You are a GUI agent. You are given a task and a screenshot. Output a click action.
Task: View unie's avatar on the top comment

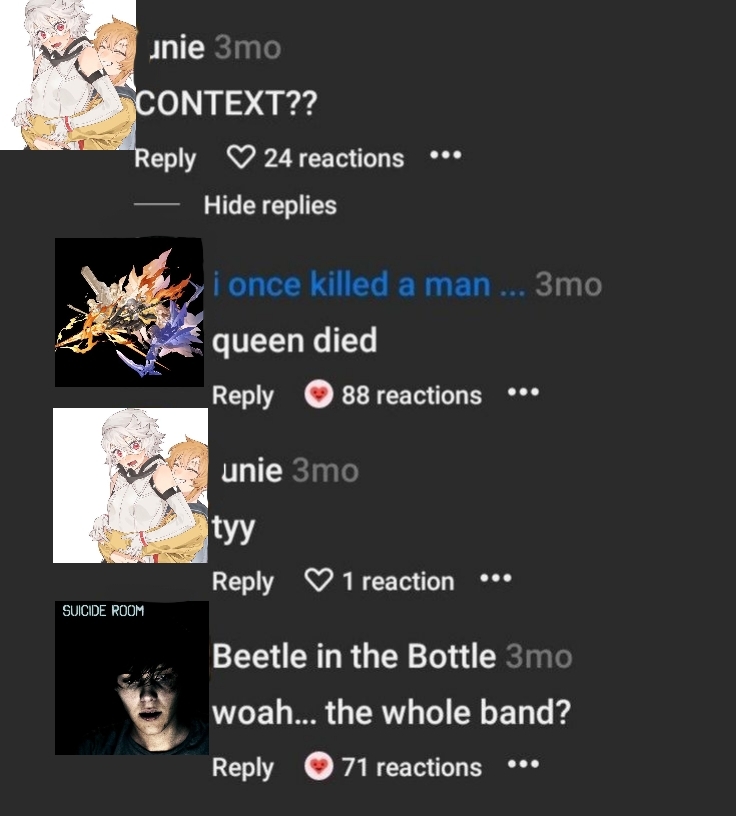click(x=67, y=75)
